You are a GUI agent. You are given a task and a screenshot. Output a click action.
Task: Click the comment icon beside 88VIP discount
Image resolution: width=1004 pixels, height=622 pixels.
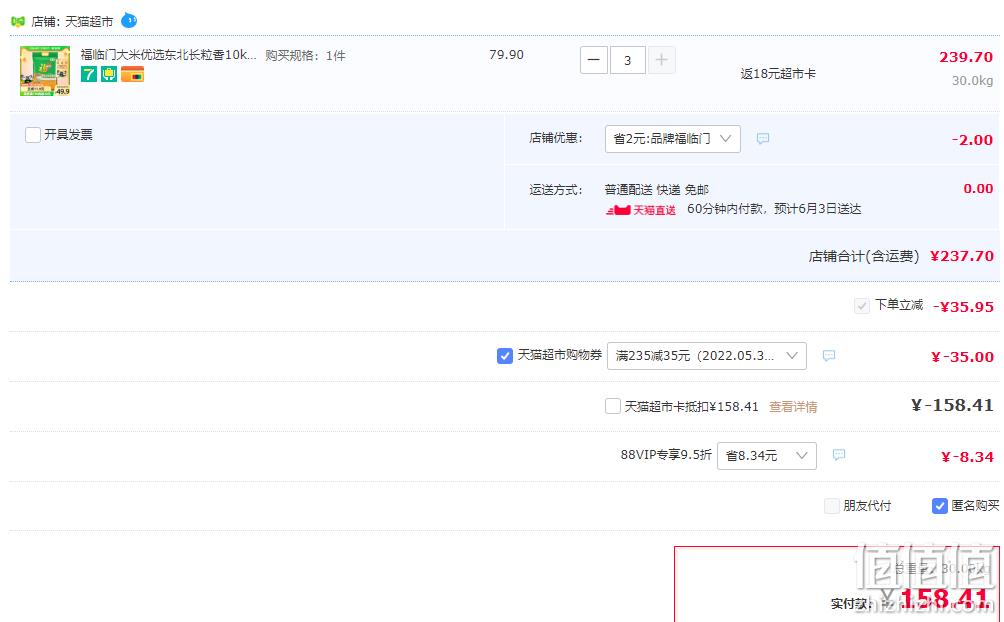(x=839, y=455)
